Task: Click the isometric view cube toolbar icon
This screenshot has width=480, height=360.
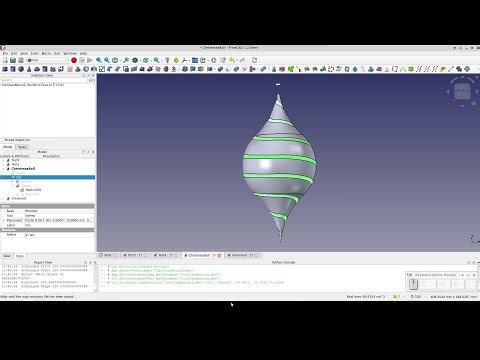Action: tap(115, 60)
